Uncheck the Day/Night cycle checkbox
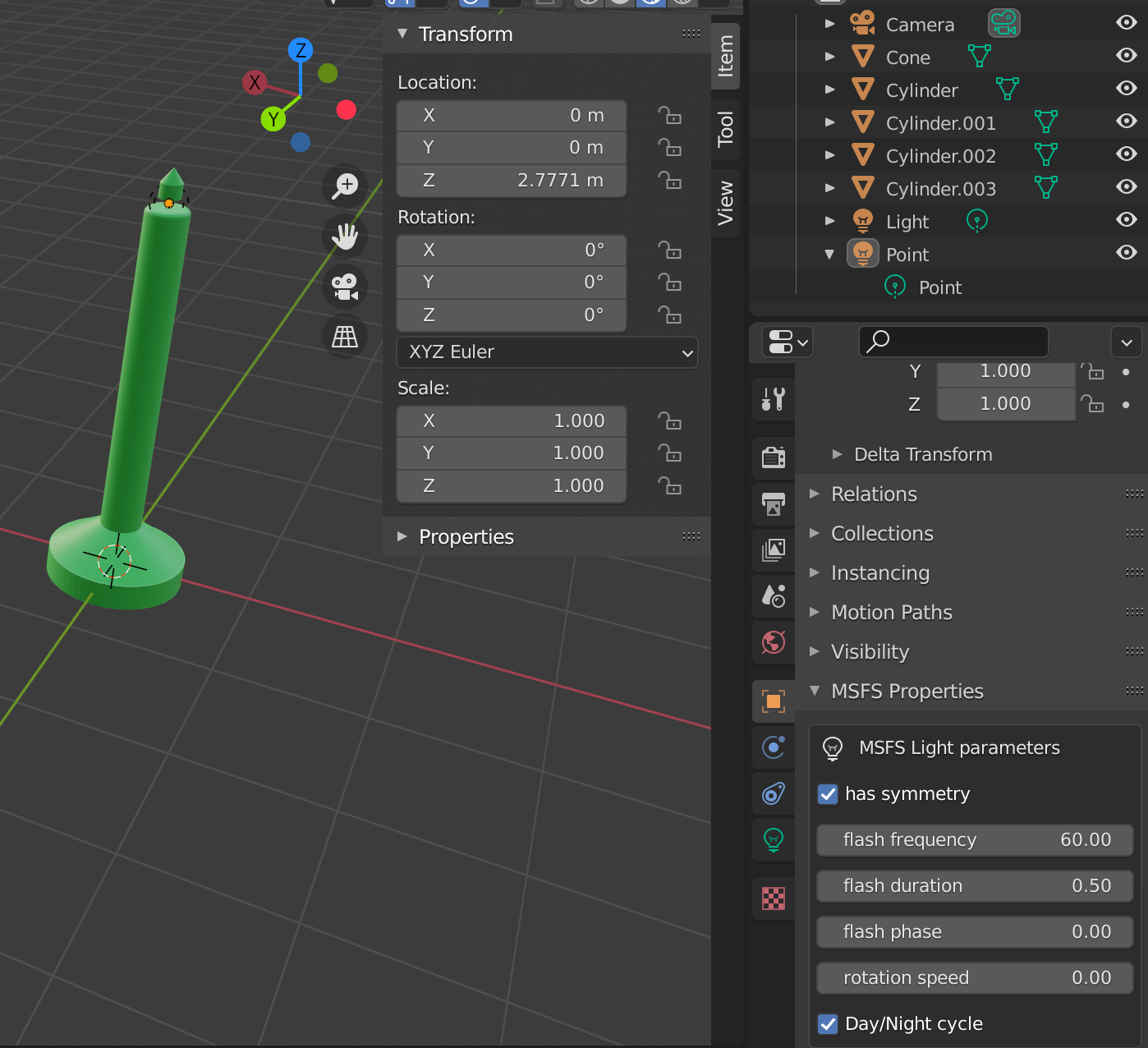The height and width of the screenshot is (1048, 1148). pyautogui.click(x=828, y=1024)
